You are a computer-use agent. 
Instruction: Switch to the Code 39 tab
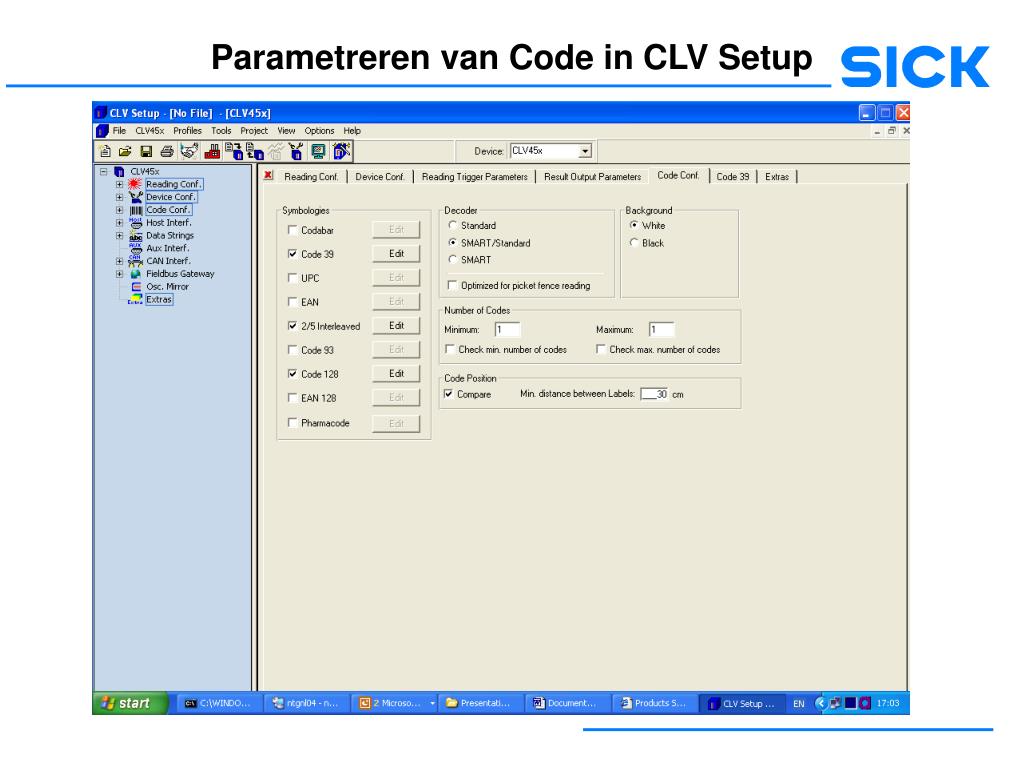point(733,176)
